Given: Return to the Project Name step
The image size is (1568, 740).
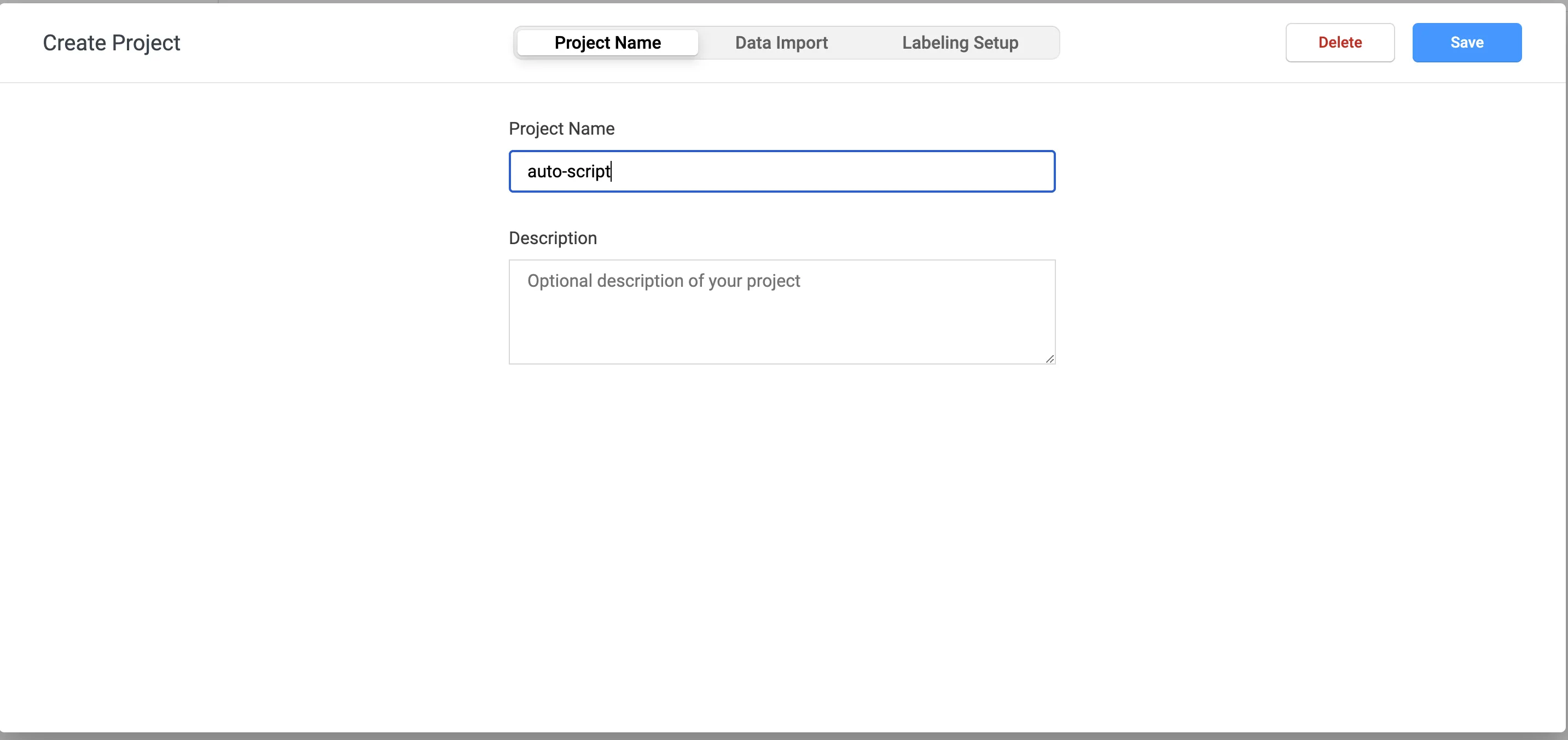Looking at the screenshot, I should point(607,43).
